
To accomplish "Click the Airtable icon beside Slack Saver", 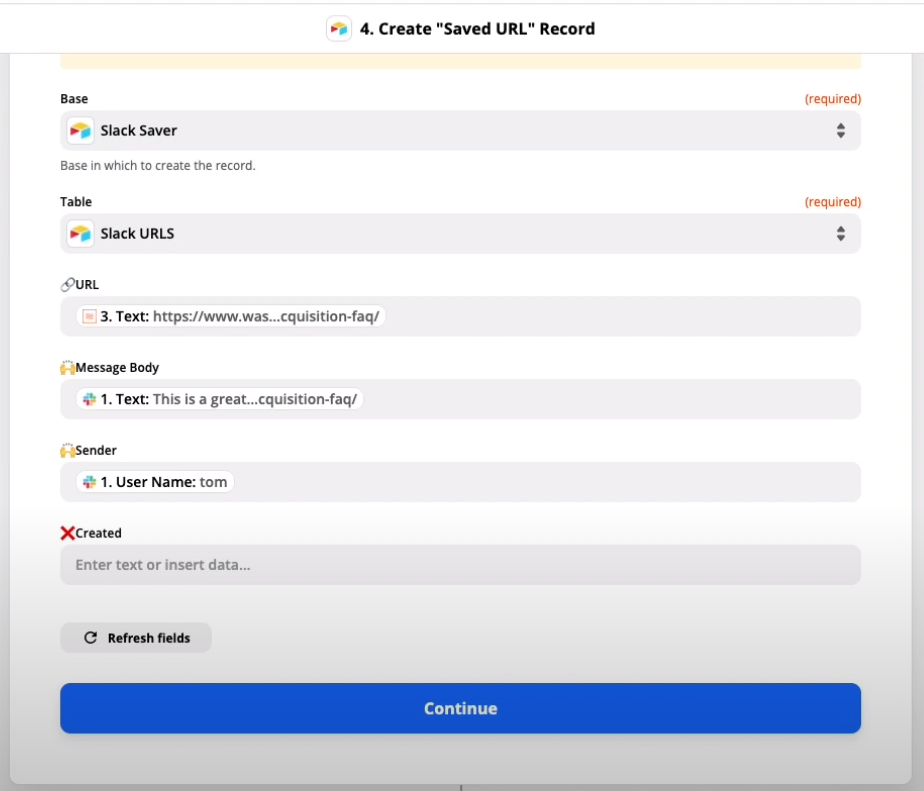I will click(x=80, y=130).
